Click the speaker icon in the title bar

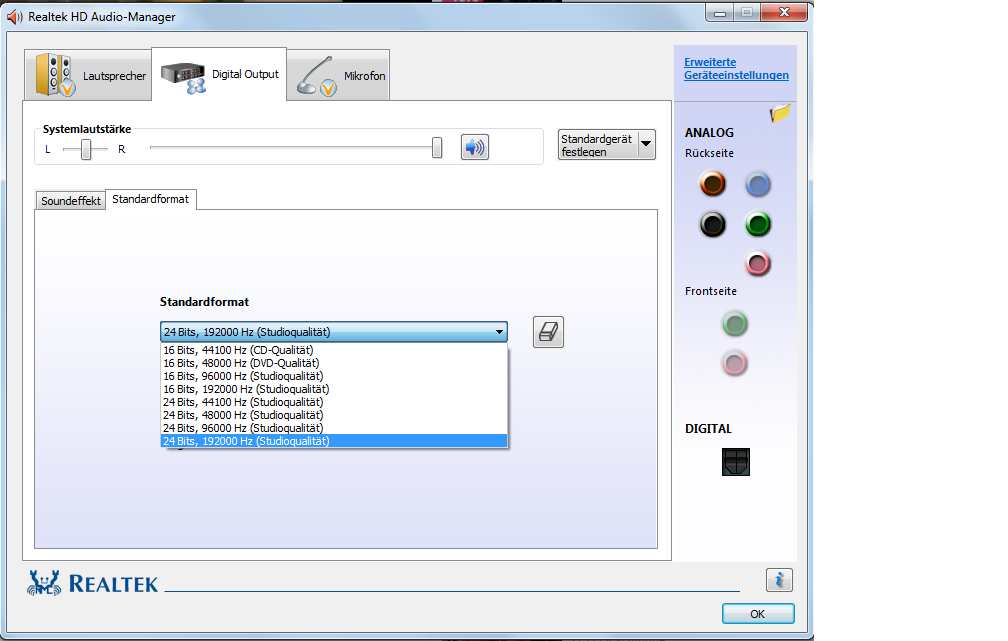[15, 17]
